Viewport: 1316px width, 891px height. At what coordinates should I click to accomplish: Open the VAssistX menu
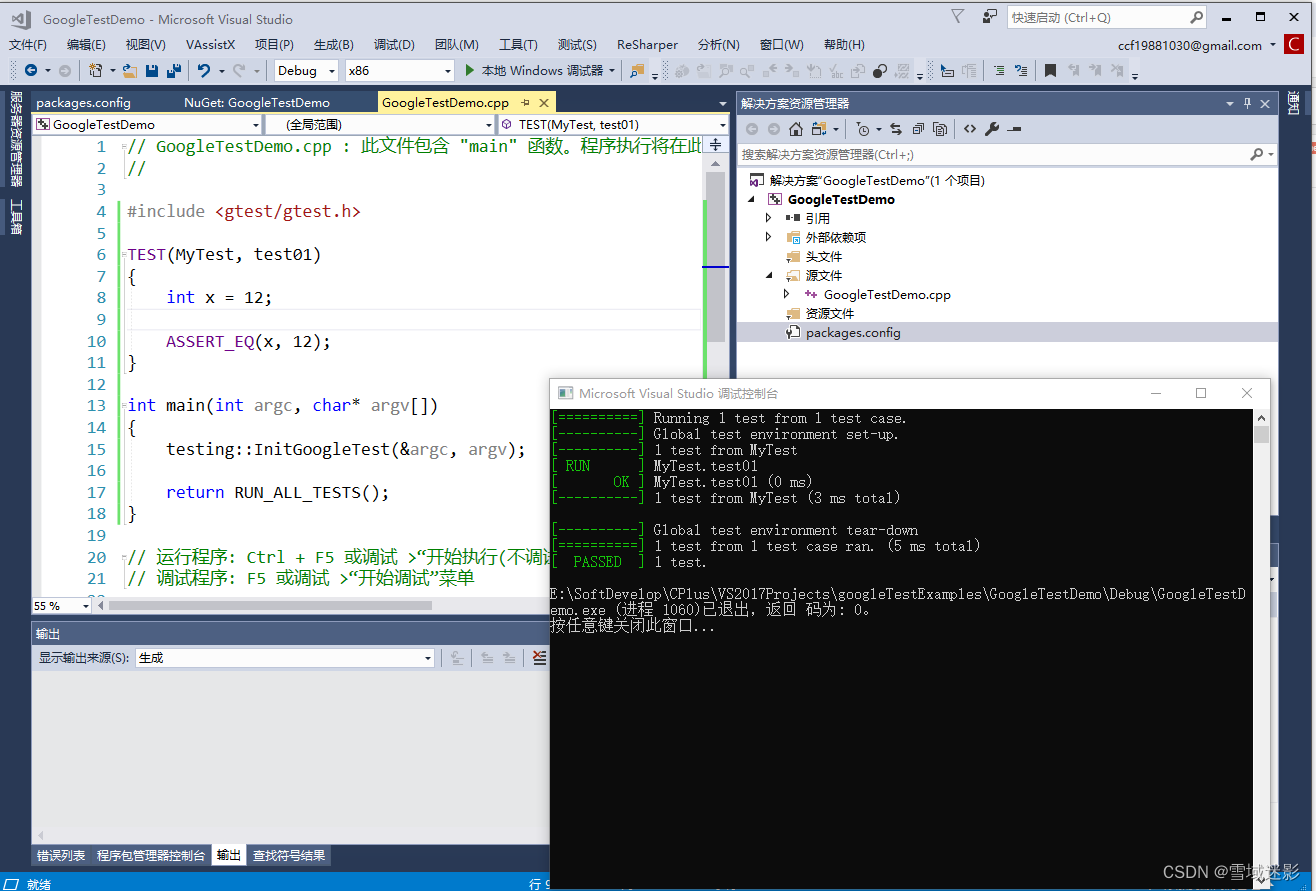(x=210, y=45)
